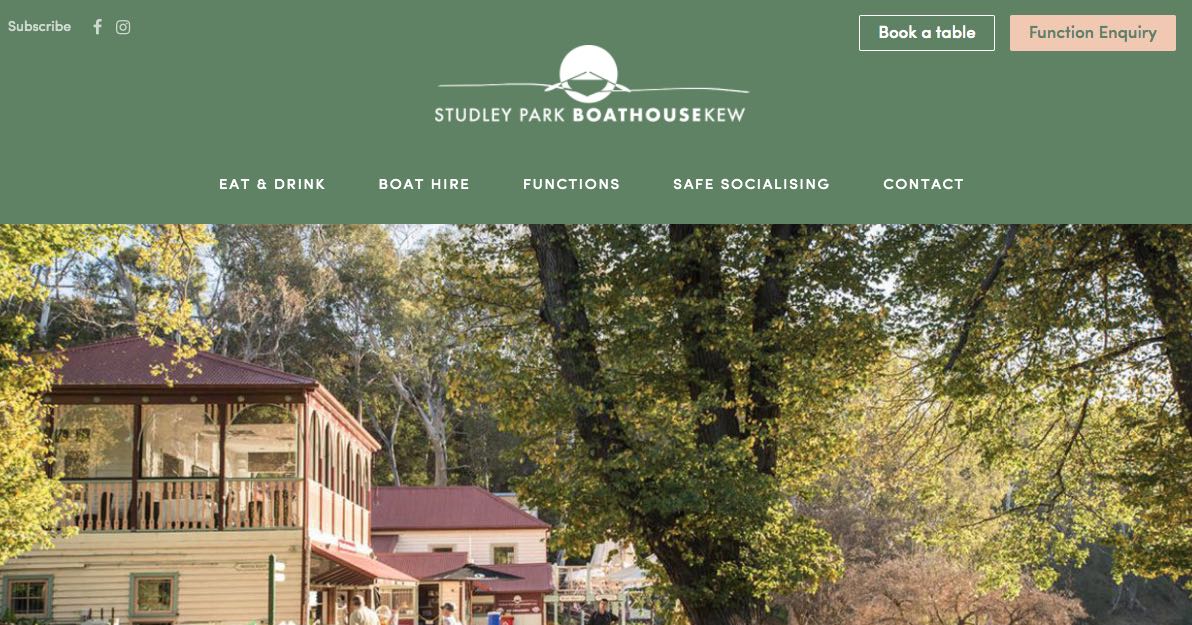Click the Subscribe link

40,27
